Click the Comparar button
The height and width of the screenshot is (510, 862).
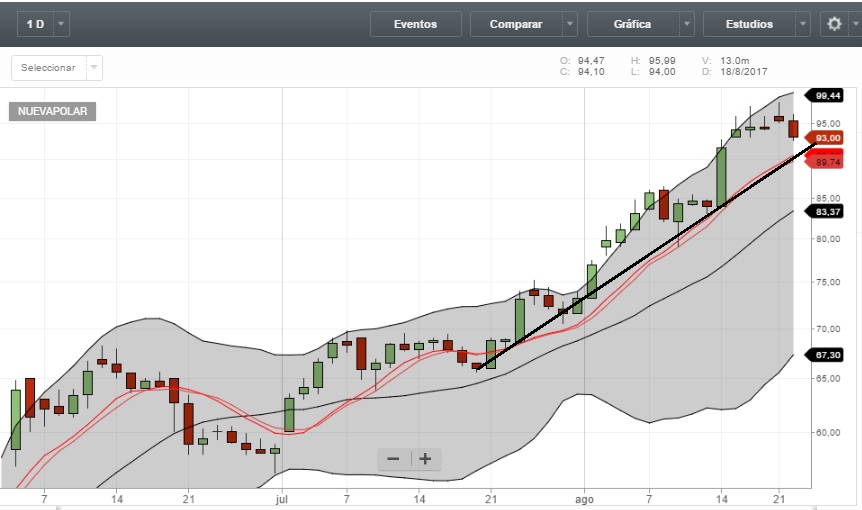pyautogui.click(x=516, y=24)
